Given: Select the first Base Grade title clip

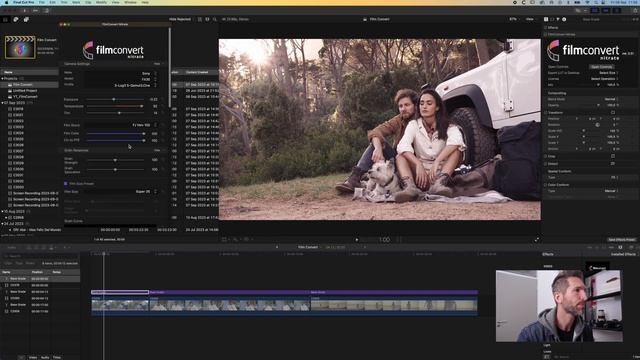Looking at the screenshot, I should [x=120, y=292].
